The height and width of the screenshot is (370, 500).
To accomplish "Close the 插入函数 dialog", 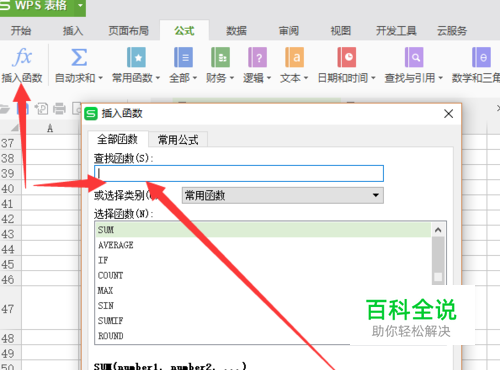I will click(x=449, y=114).
